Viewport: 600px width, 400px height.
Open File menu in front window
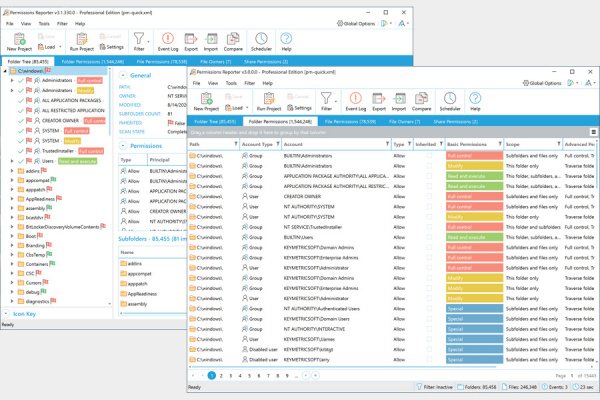pos(196,83)
